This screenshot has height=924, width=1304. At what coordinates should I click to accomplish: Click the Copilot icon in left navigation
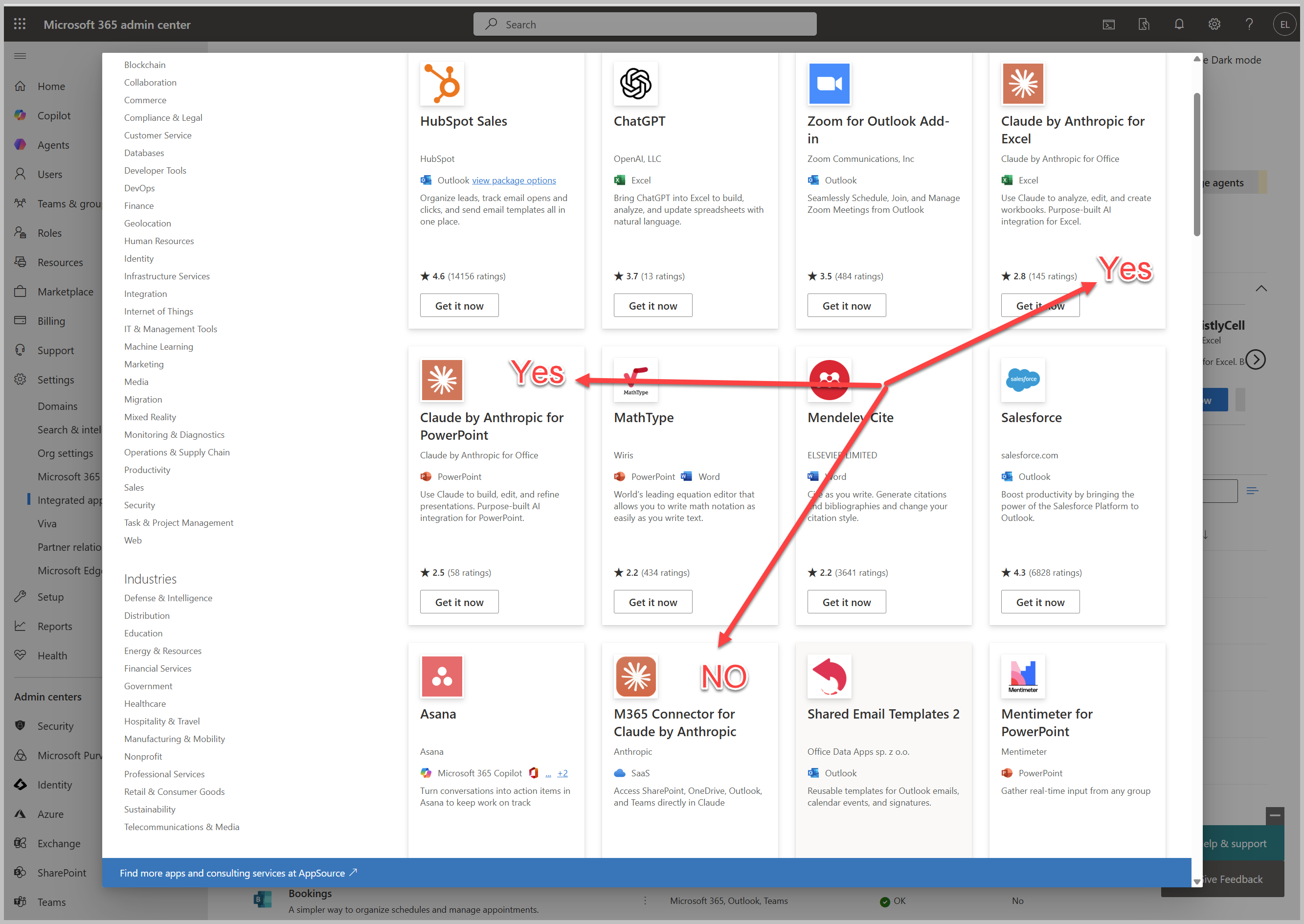21,115
